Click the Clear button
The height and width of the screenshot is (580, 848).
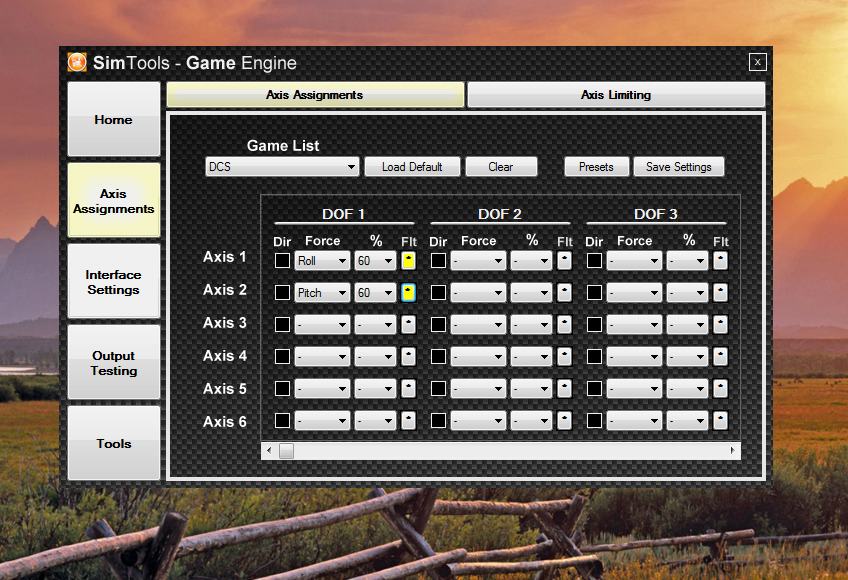pos(501,167)
